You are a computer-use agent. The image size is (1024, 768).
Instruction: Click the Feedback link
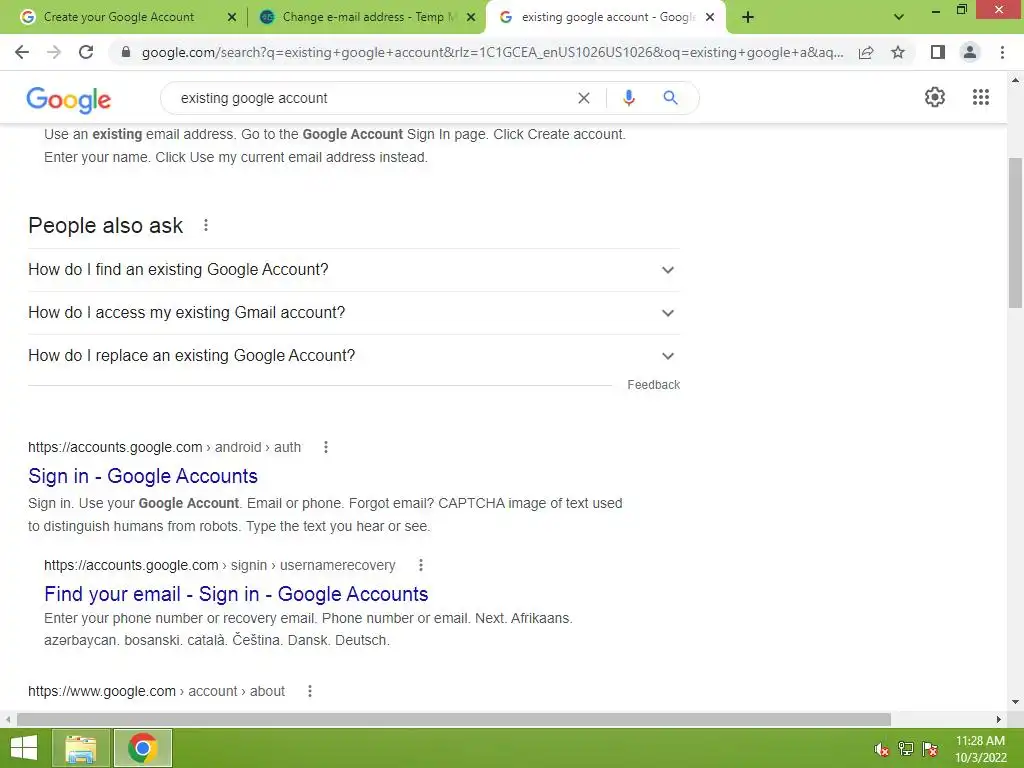point(654,385)
